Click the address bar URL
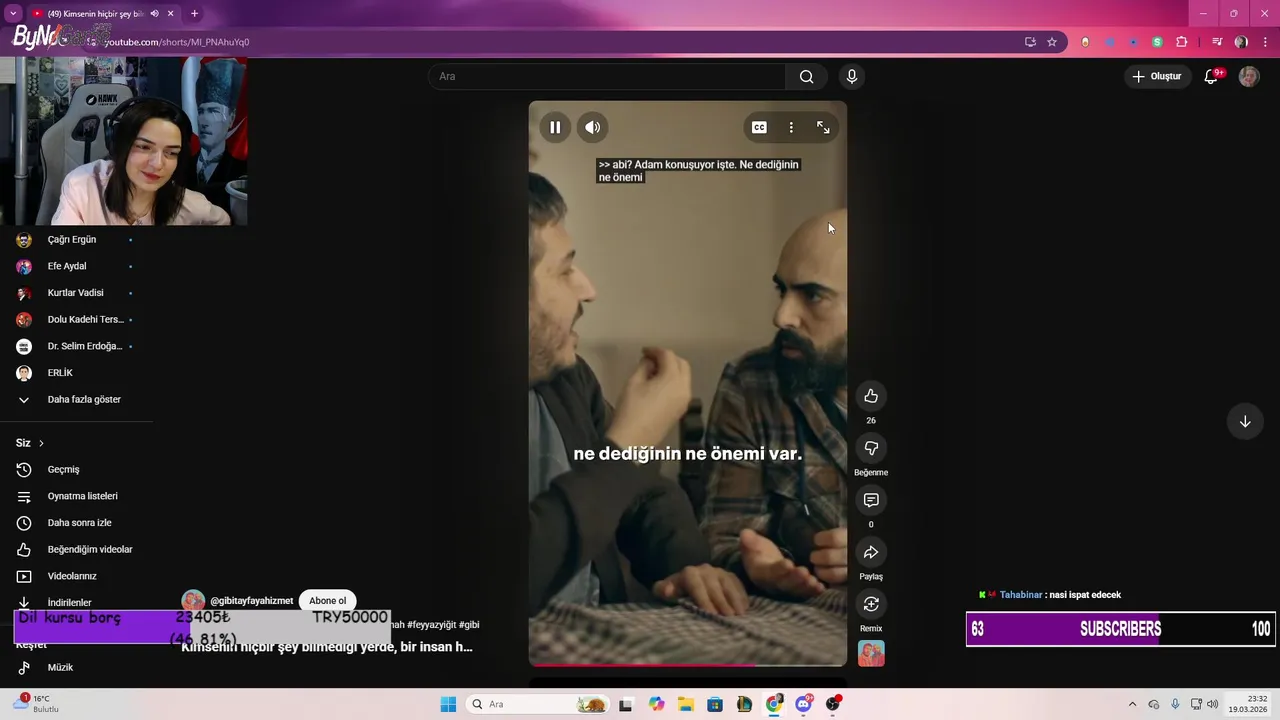Screen dimensions: 1280x720 (x=176, y=42)
